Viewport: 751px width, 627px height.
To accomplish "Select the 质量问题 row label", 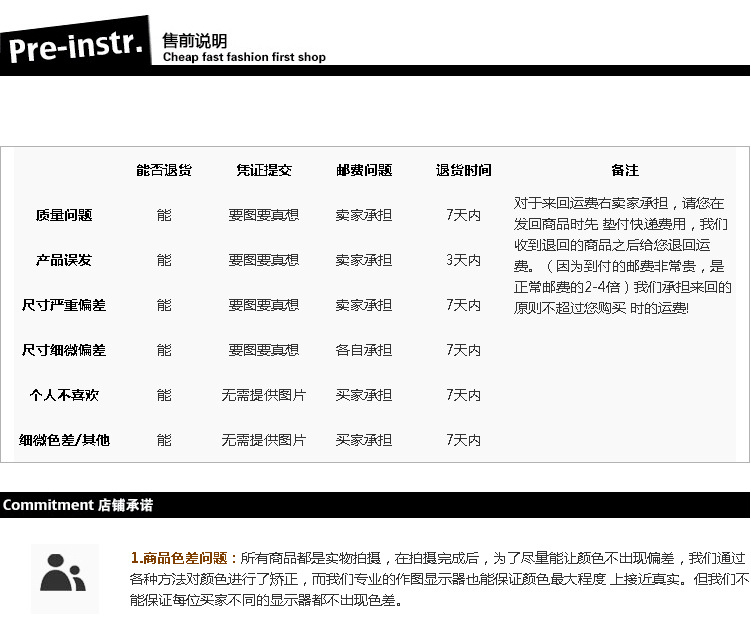I will pos(64,215).
